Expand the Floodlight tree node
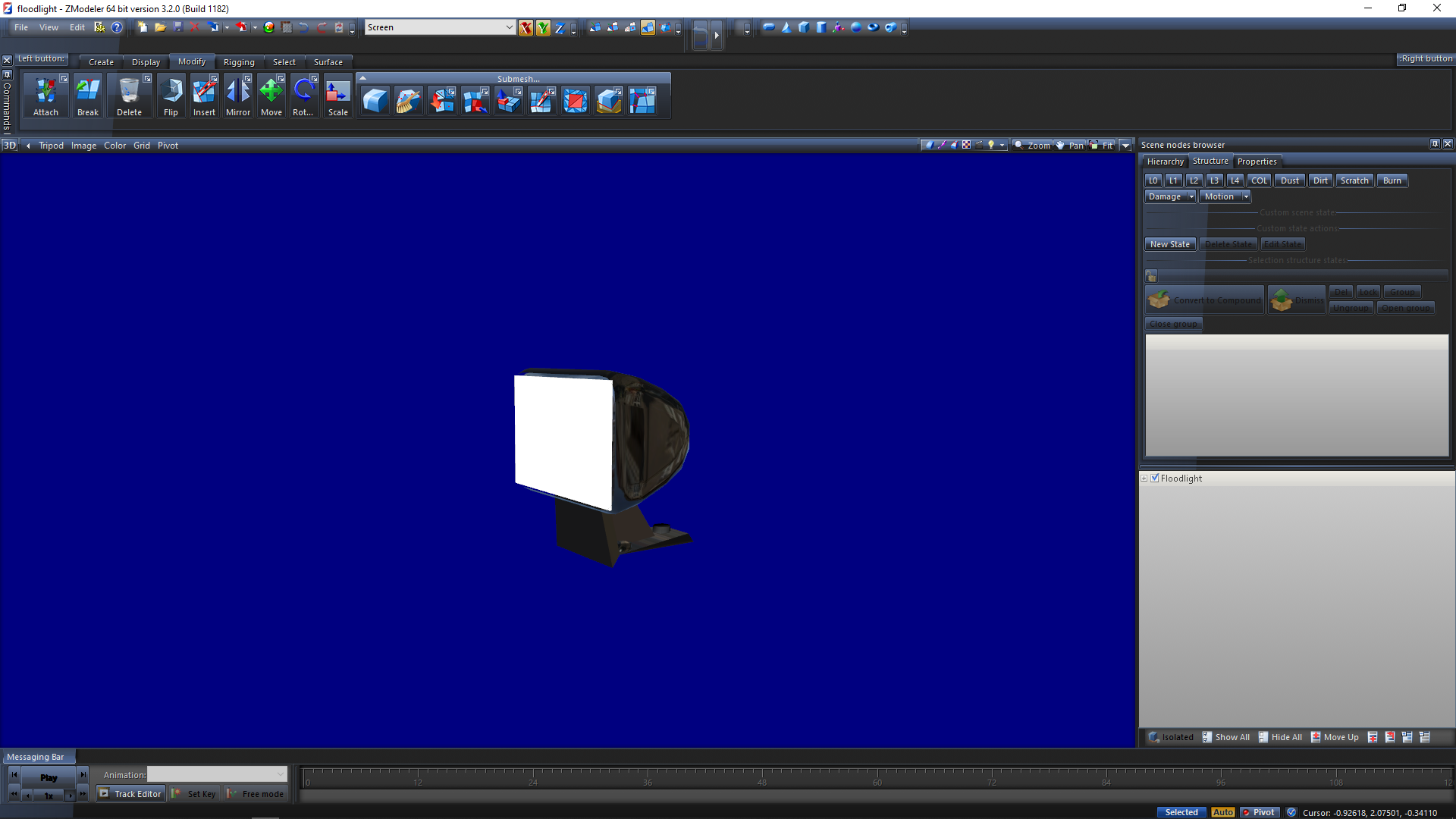Screen dimensions: 1456x819 click(1144, 479)
